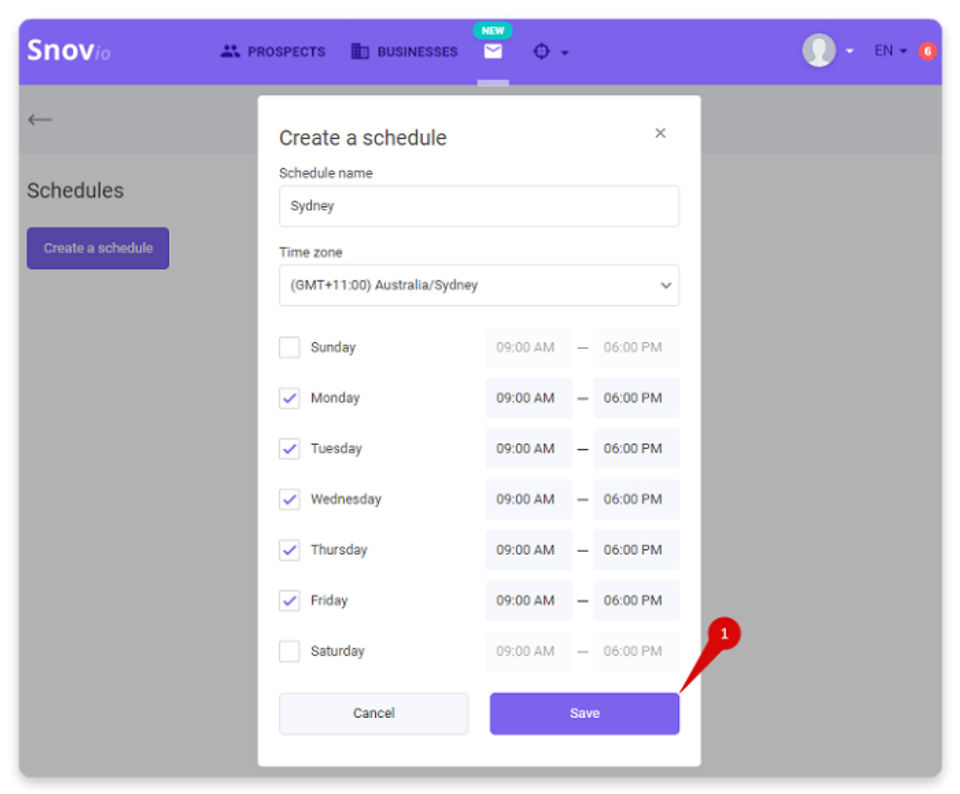Save the schedule
This screenshot has width=960, height=794.
pos(584,713)
